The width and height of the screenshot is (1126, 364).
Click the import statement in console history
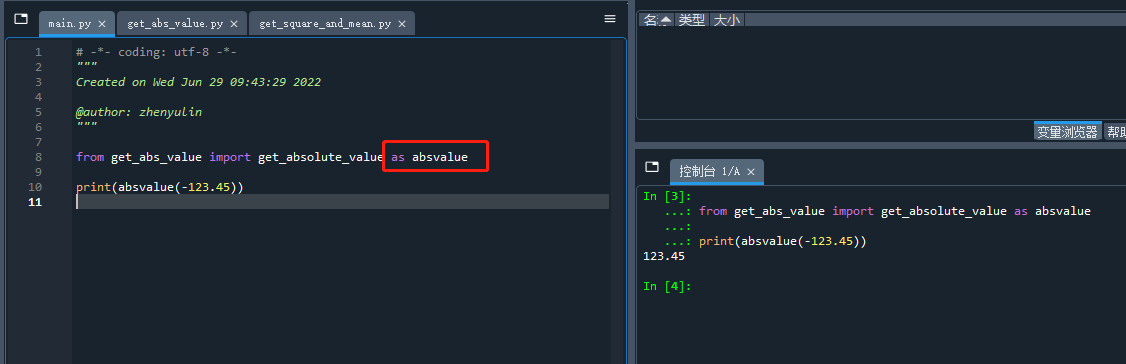click(894, 211)
